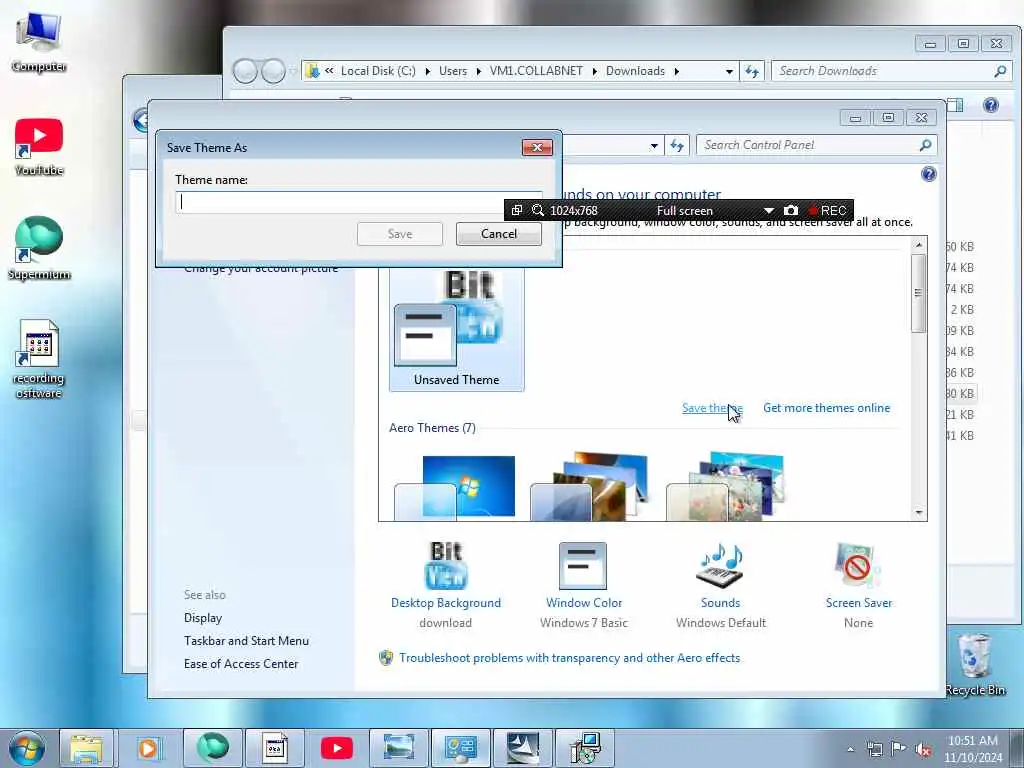
Task: Click the muted volume tray icon
Action: 923,749
